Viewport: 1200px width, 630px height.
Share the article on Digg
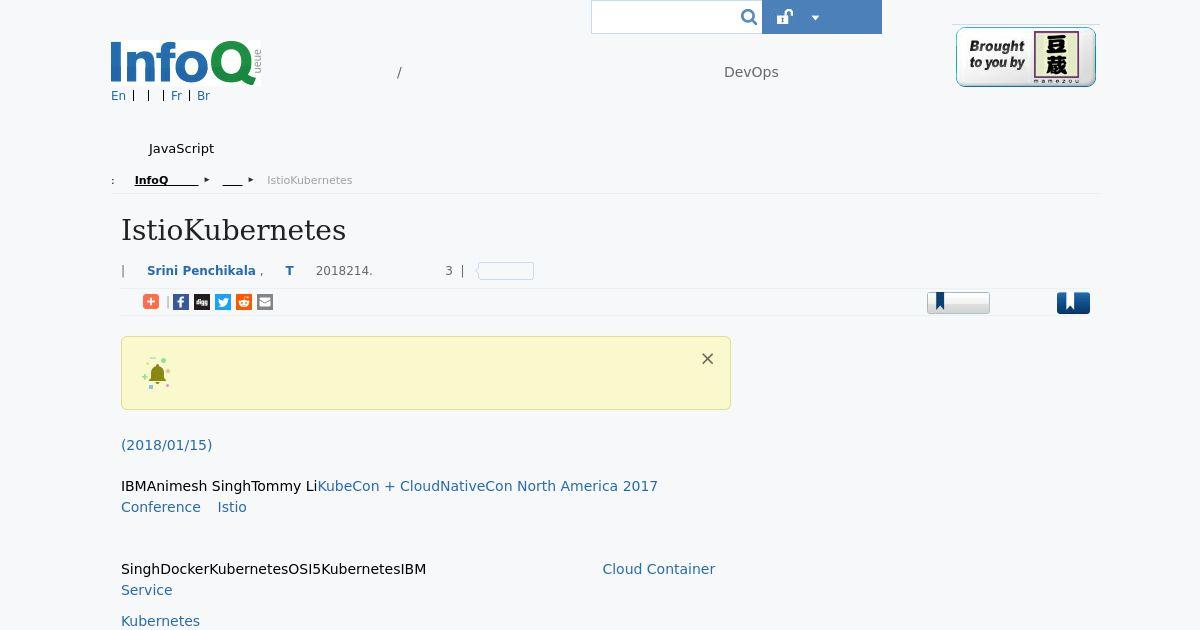(x=202, y=302)
